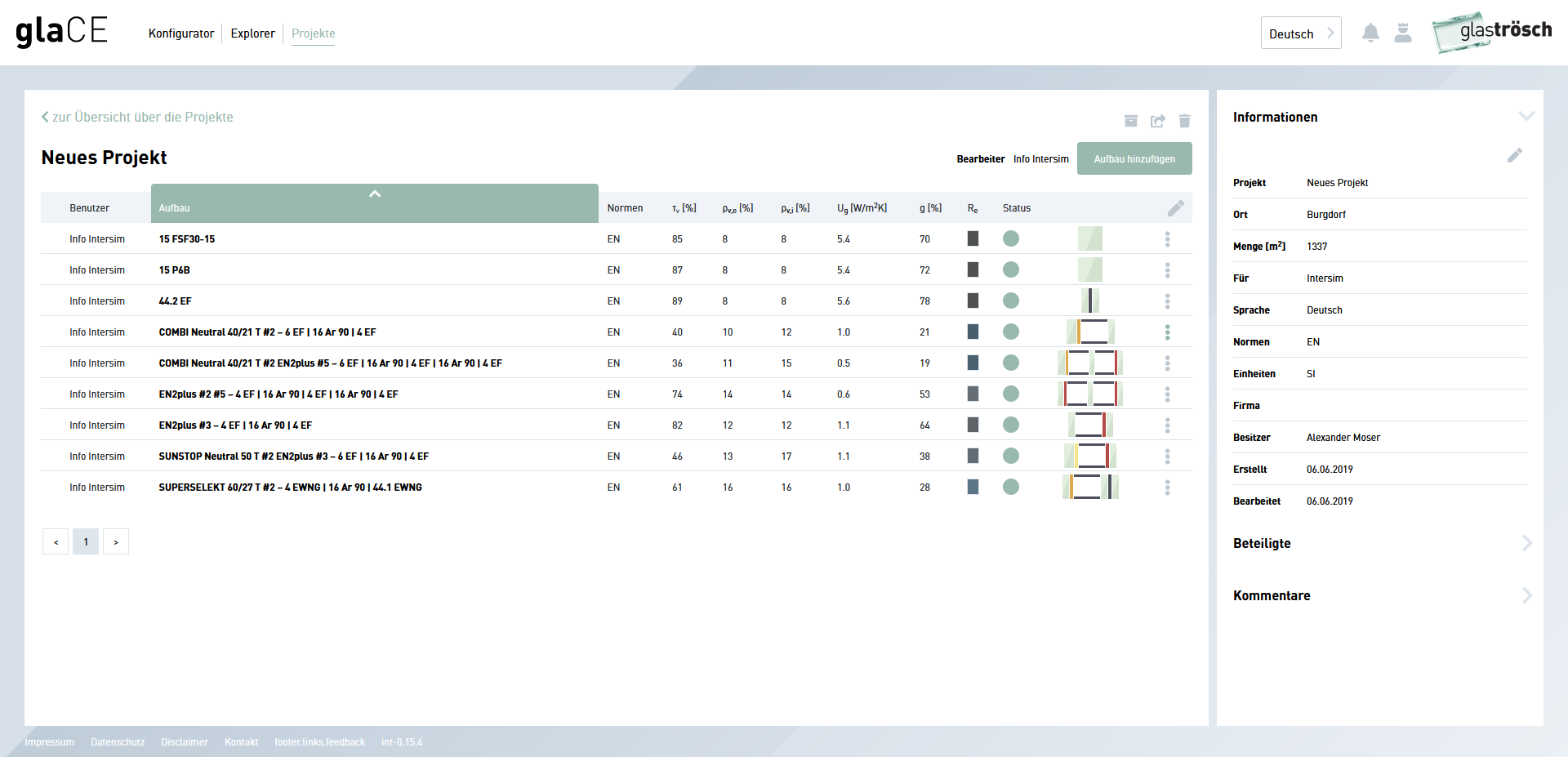The height and width of the screenshot is (757, 1568).
Task: Go to next page in pagination
Action: [116, 541]
